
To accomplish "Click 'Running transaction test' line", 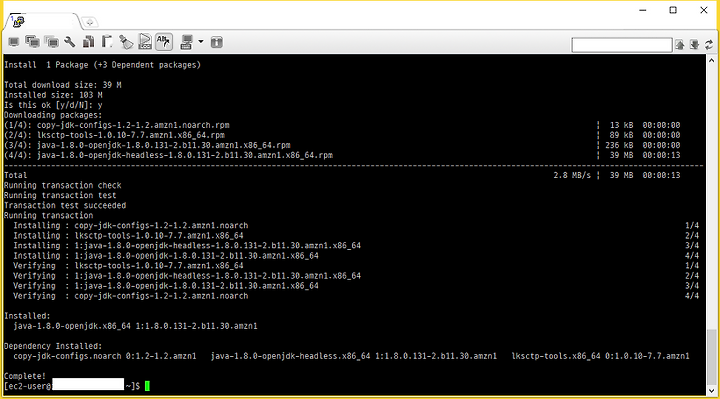I will [60, 195].
